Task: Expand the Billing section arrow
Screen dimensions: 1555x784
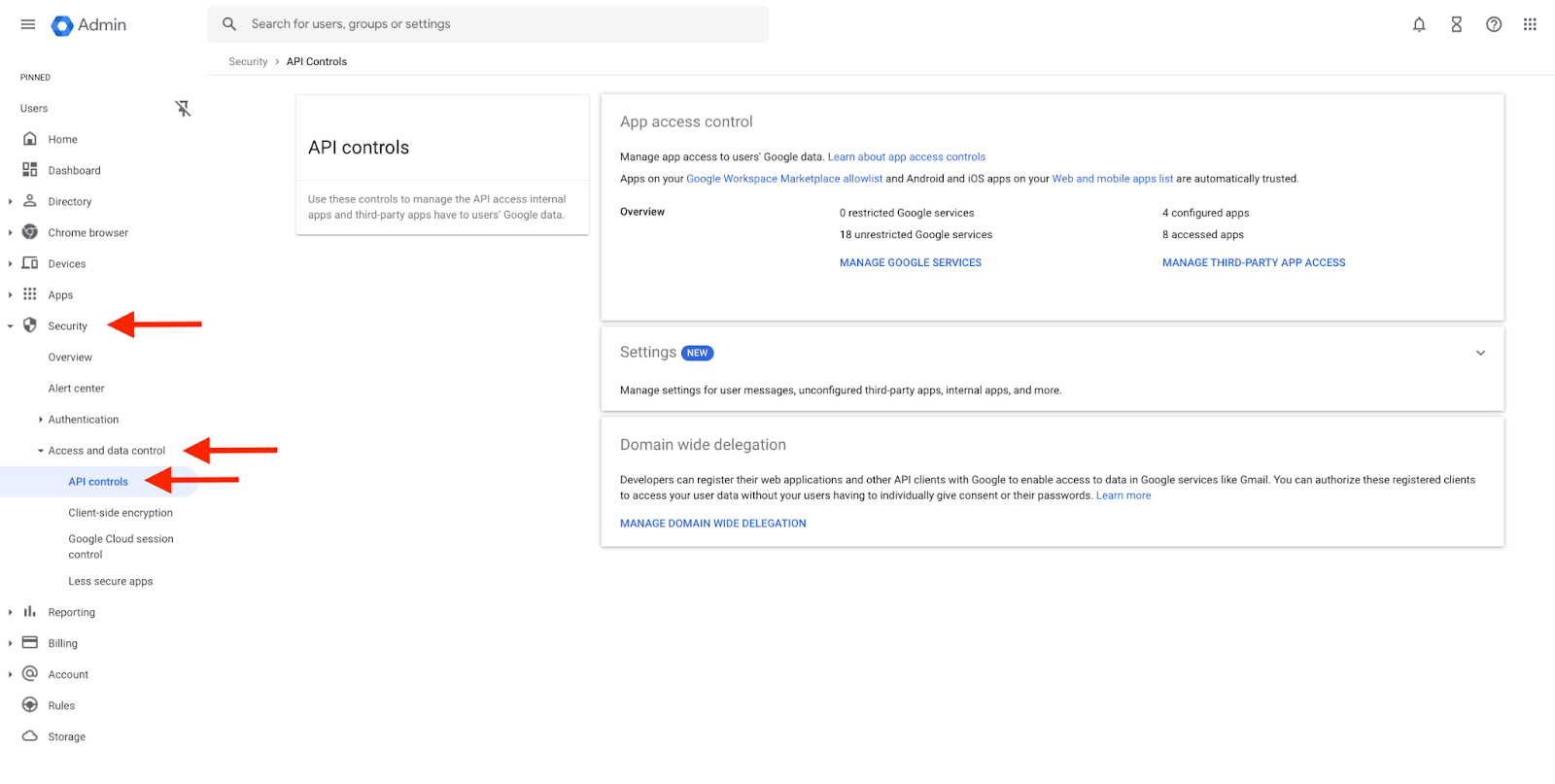Action: coord(11,644)
